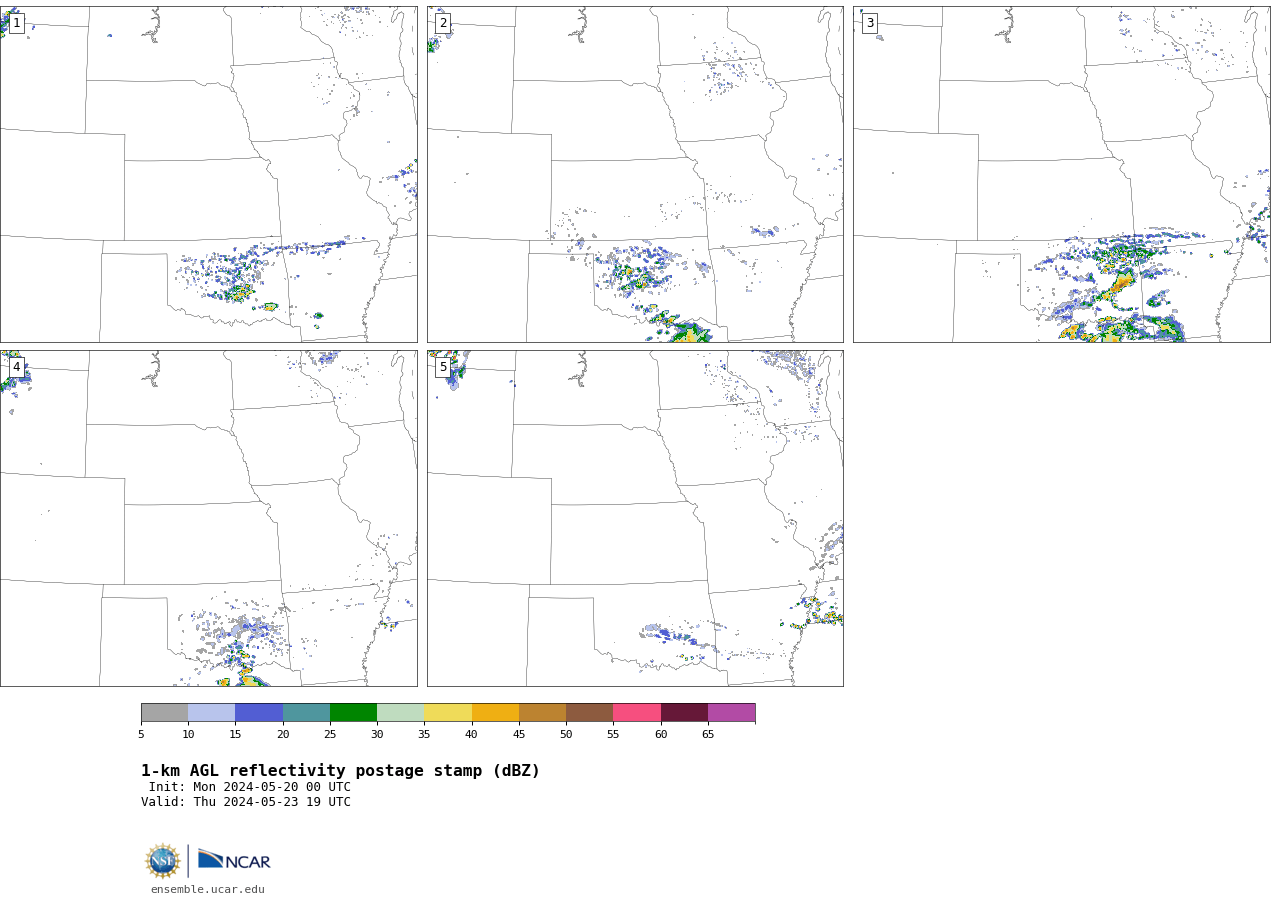Click the purple 65+ dBZ swatch

[x=732, y=713]
